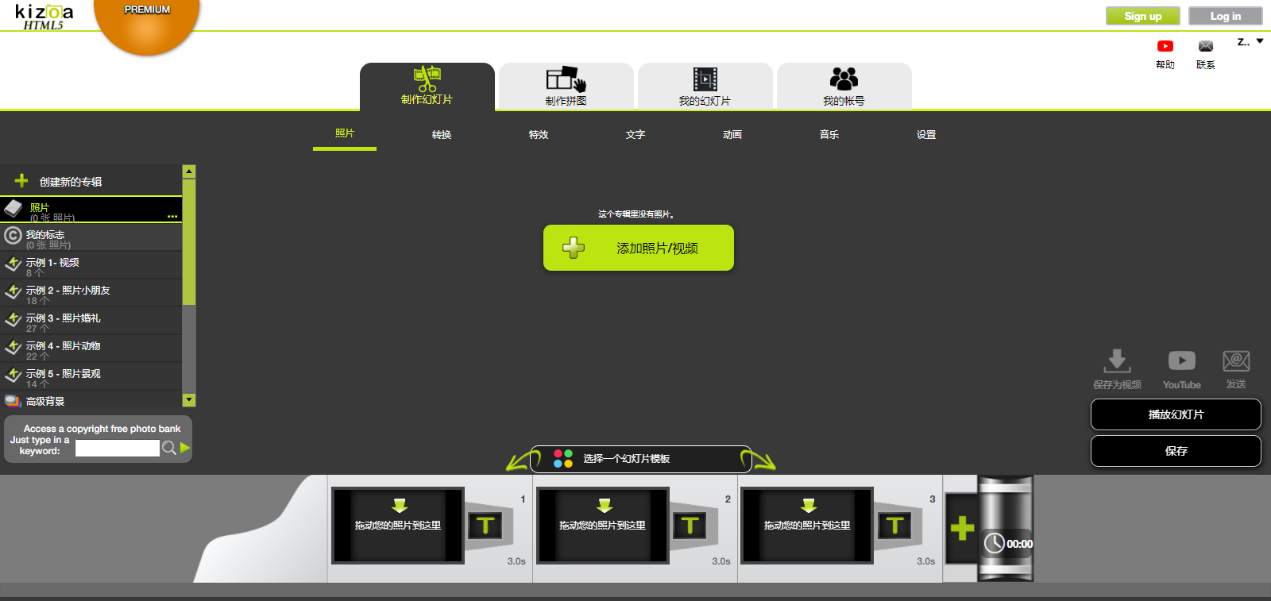Switch to the 制作拼图 tab
The image size is (1271, 601).
(x=566, y=87)
